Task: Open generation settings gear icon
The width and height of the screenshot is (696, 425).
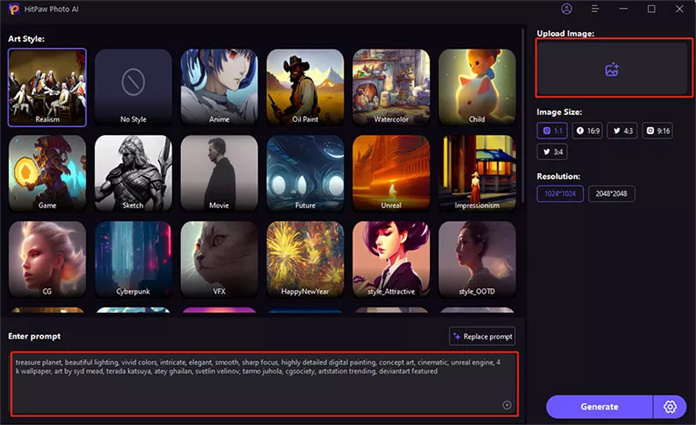Action: (x=670, y=407)
